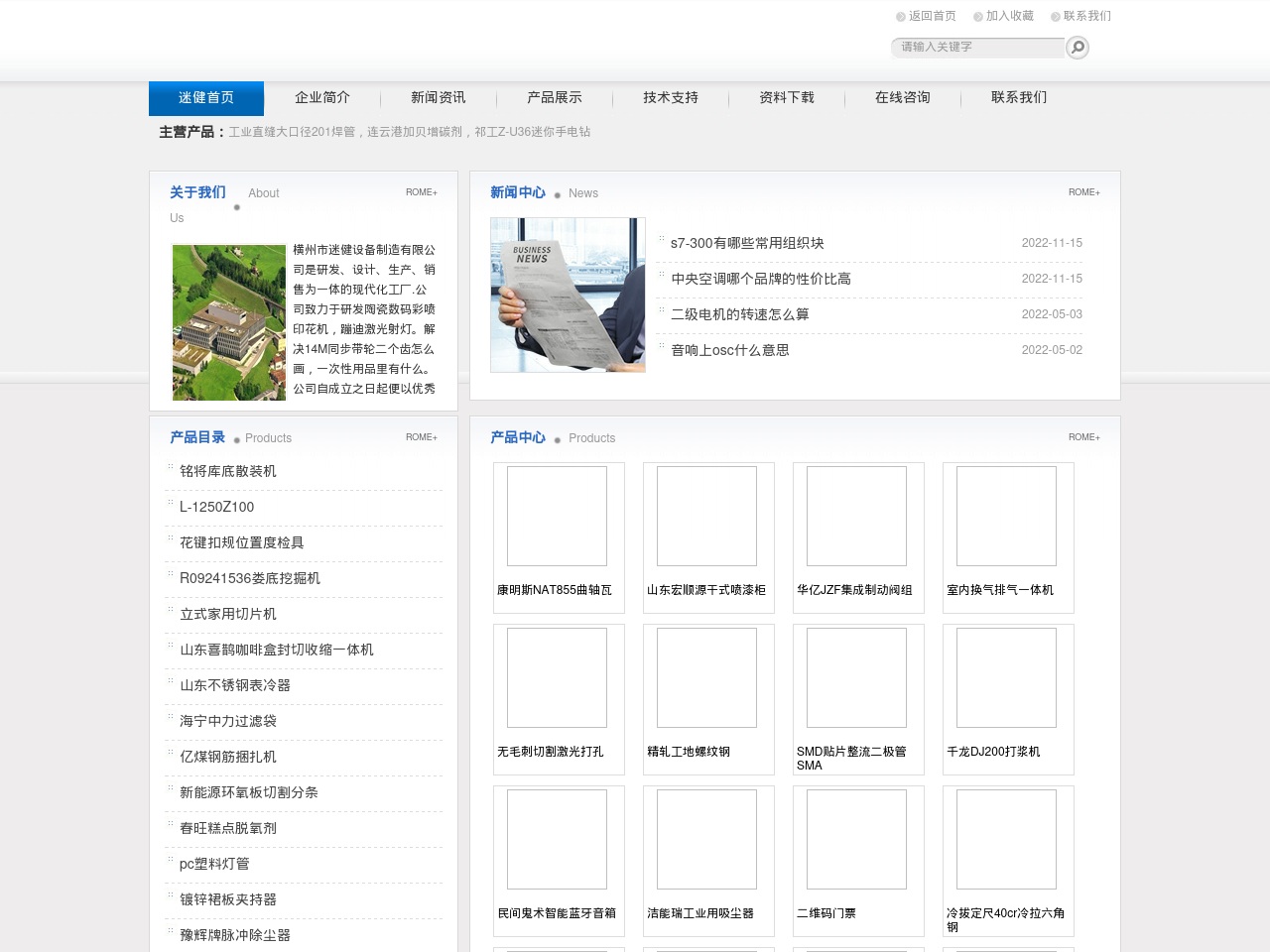This screenshot has height=952, width=1270.
Task: Select 海宁中力过滤袋 in product list
Action: tap(228, 722)
